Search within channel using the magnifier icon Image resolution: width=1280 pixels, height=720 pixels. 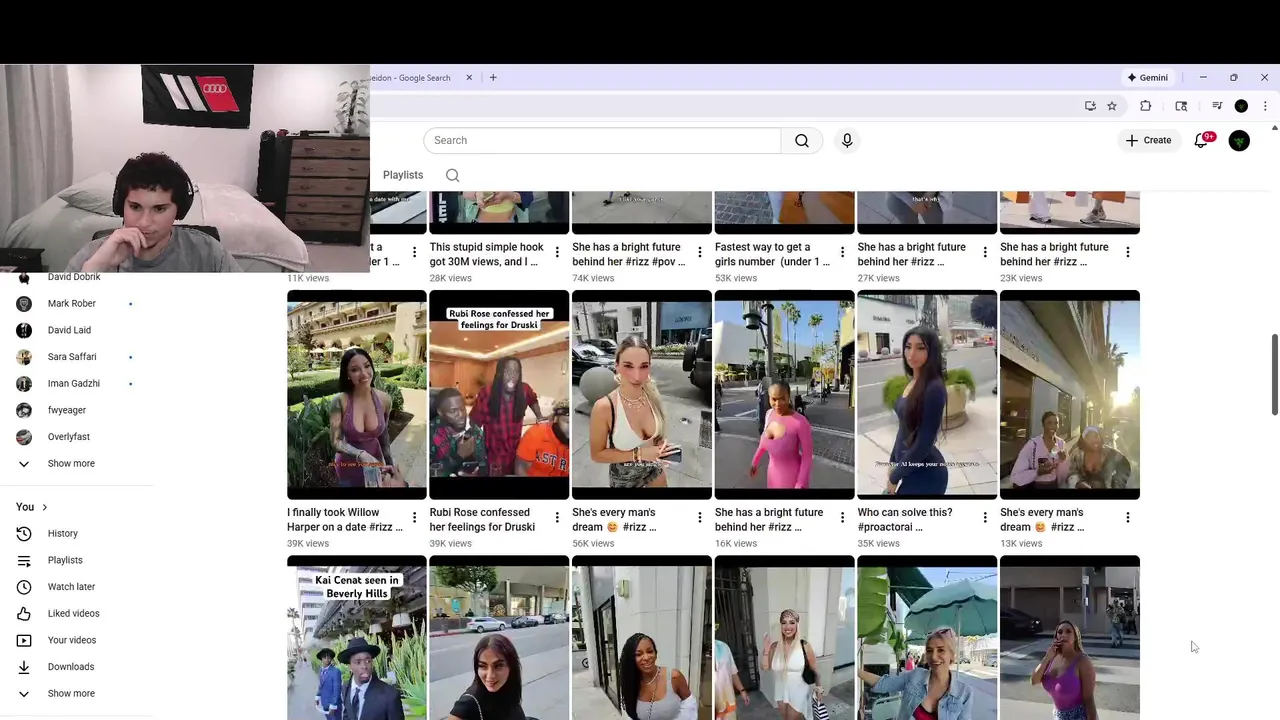coord(453,175)
